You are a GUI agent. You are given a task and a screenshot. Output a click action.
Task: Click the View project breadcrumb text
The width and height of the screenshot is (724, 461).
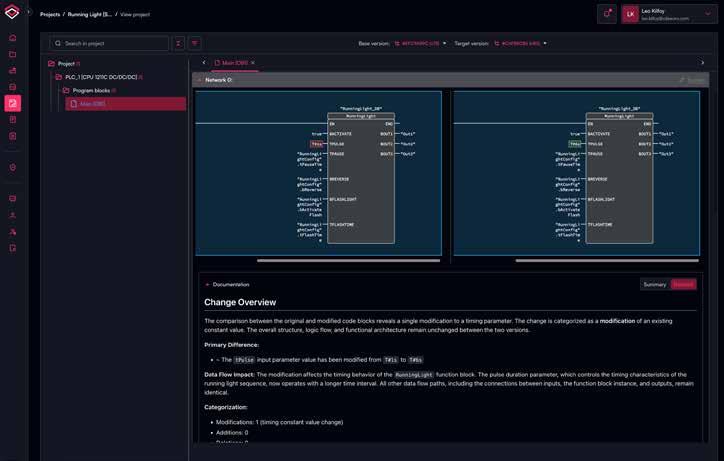point(135,14)
